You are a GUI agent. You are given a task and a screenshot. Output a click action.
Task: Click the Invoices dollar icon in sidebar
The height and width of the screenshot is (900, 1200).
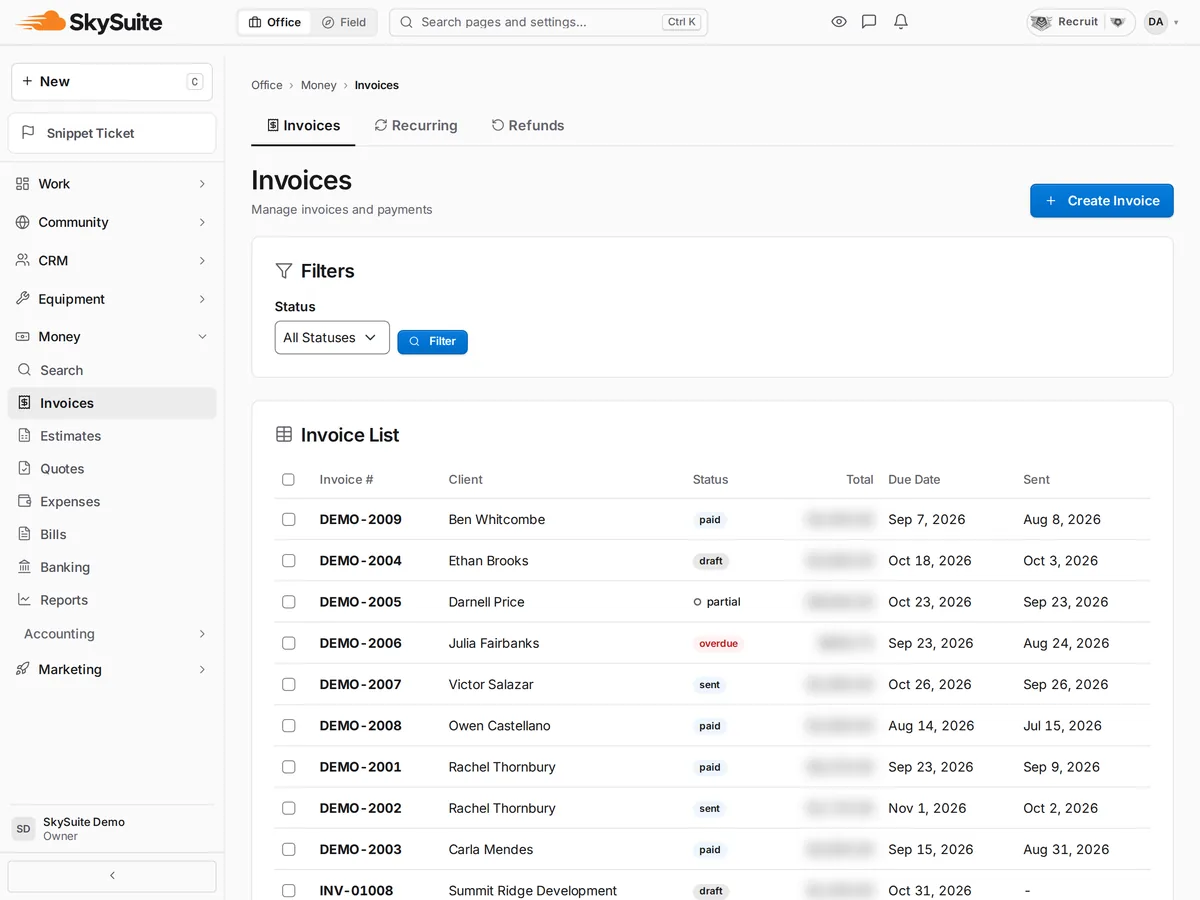pyautogui.click(x=25, y=403)
